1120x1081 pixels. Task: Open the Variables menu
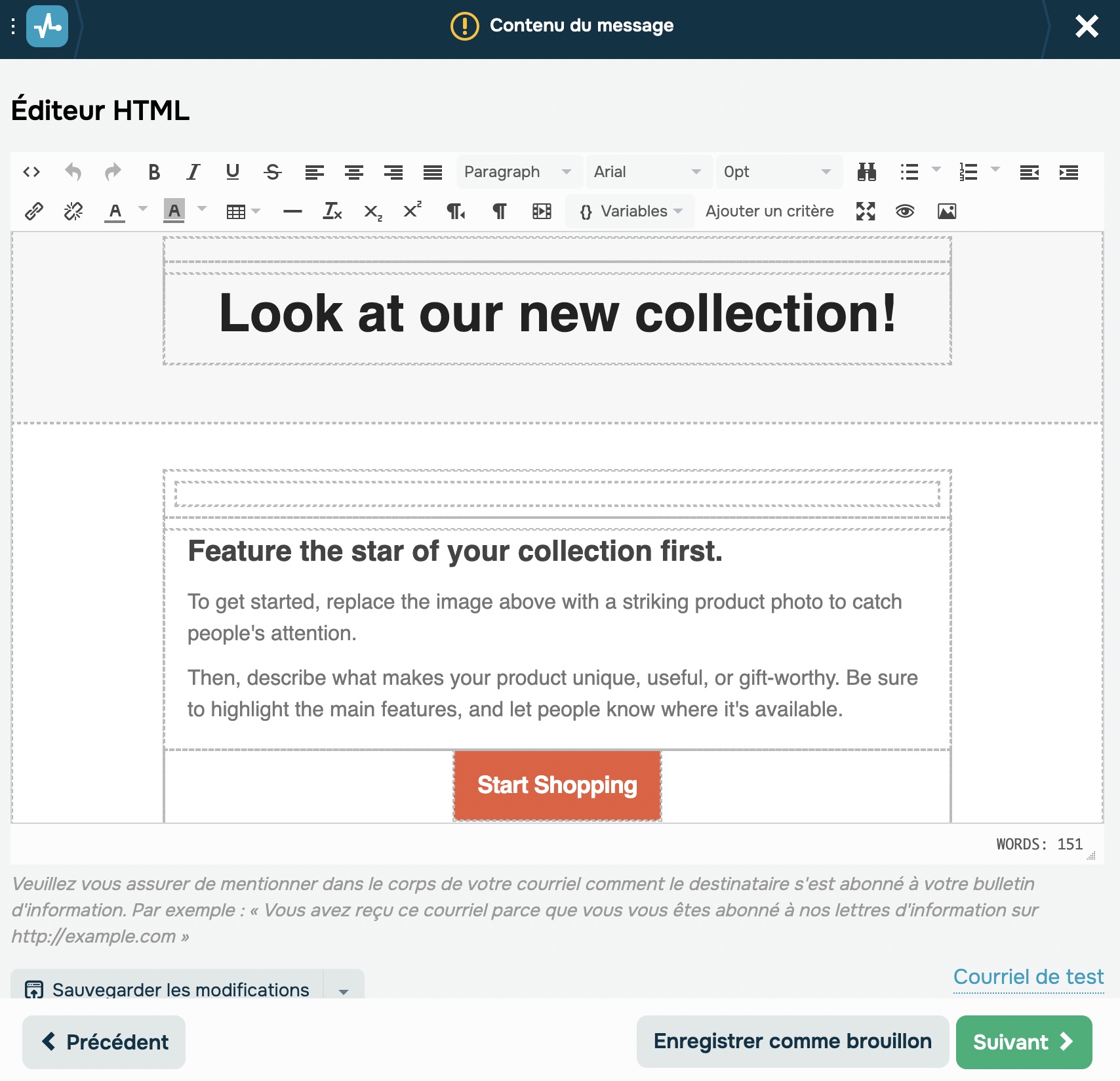[x=630, y=211]
